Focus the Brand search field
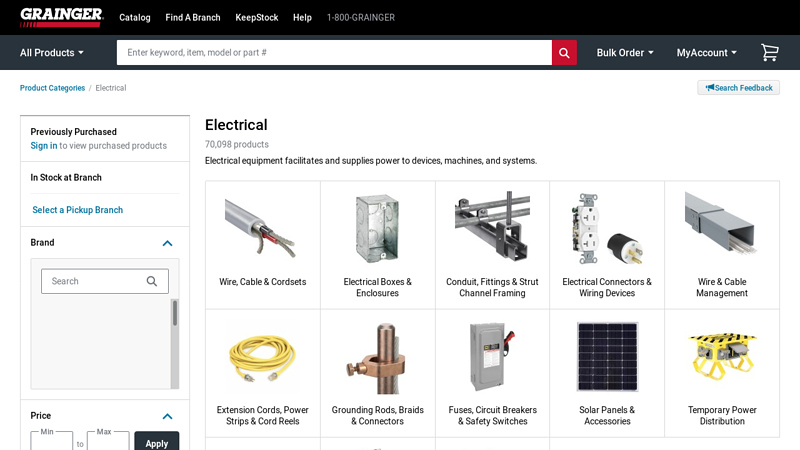 point(105,281)
